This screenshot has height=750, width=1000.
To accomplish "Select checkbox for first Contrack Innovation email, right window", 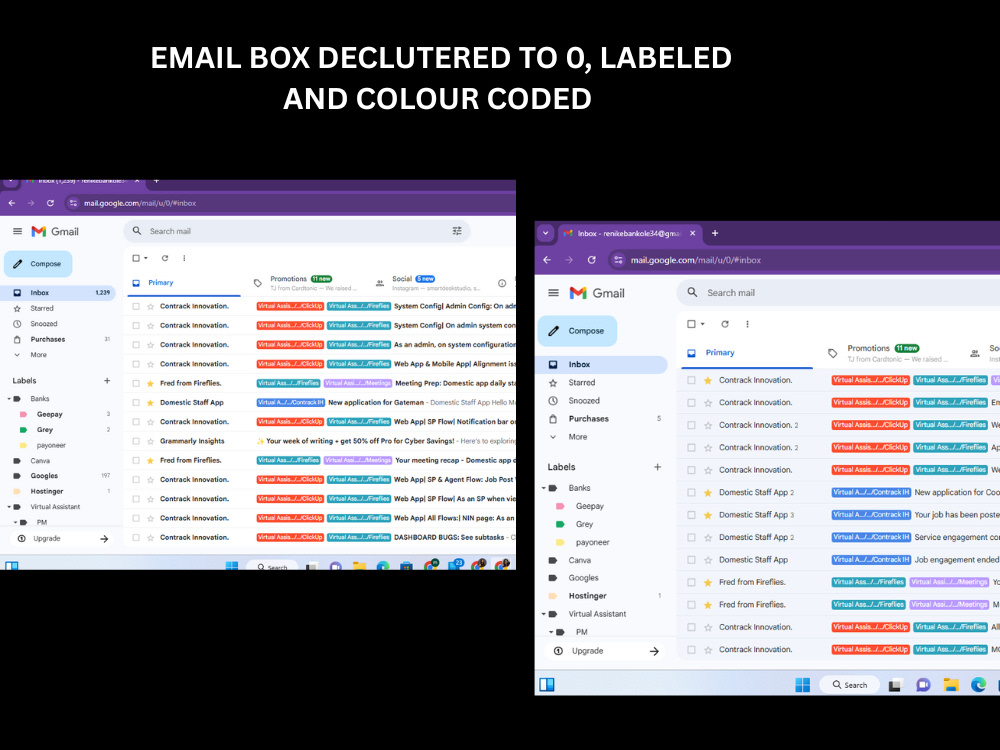I will [691, 380].
